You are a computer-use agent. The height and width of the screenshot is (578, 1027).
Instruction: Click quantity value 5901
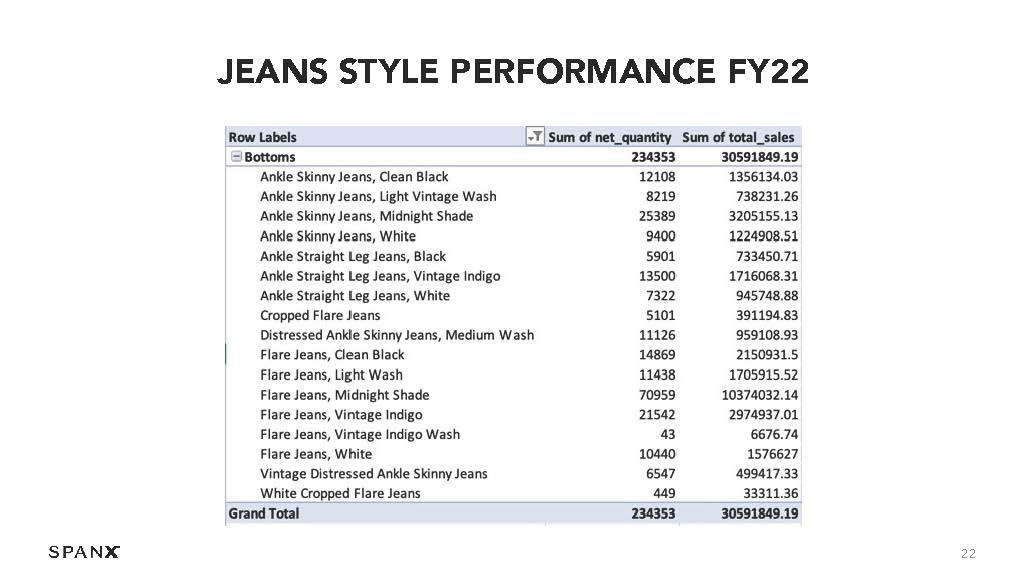click(x=660, y=256)
